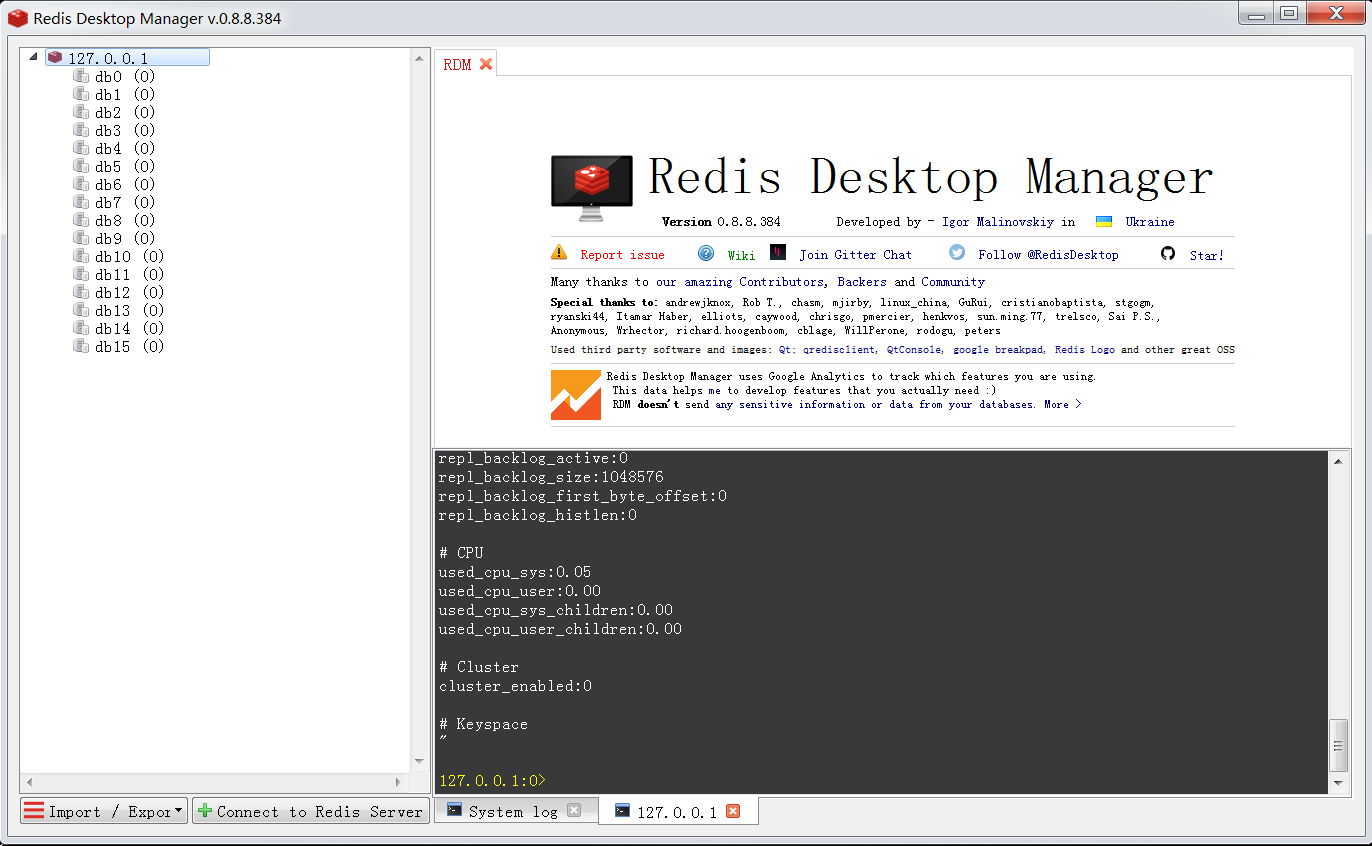Click the More > analytics link
Viewport: 1372px width, 846px height.
tap(1062, 404)
